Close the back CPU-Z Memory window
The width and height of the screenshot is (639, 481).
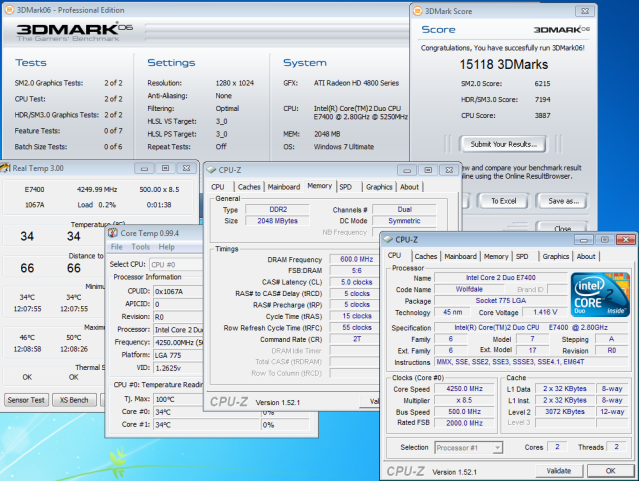tap(449, 170)
